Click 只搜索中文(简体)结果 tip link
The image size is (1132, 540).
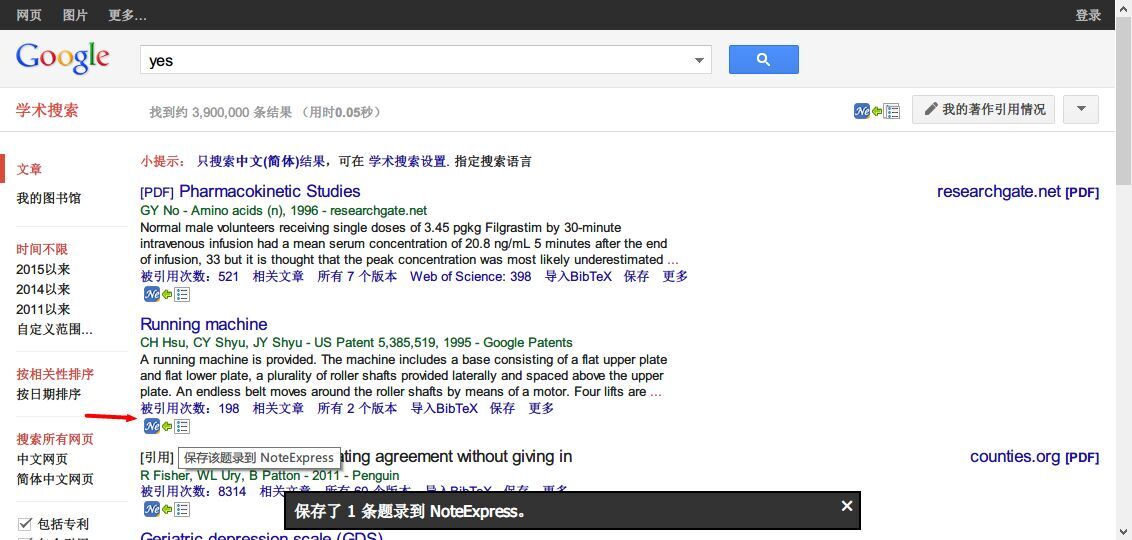coord(261,162)
